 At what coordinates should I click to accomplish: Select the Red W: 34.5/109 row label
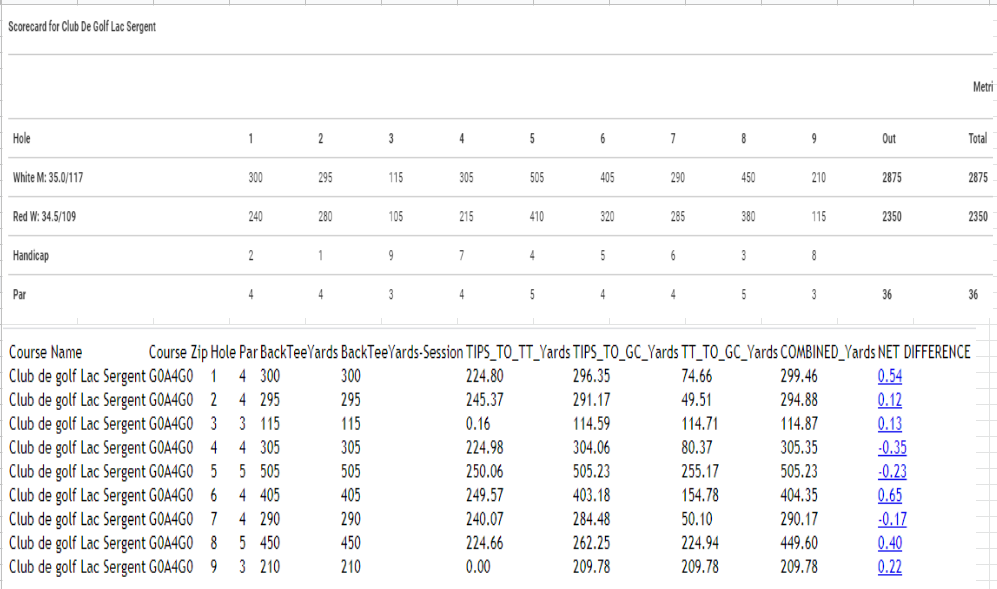tap(44, 217)
